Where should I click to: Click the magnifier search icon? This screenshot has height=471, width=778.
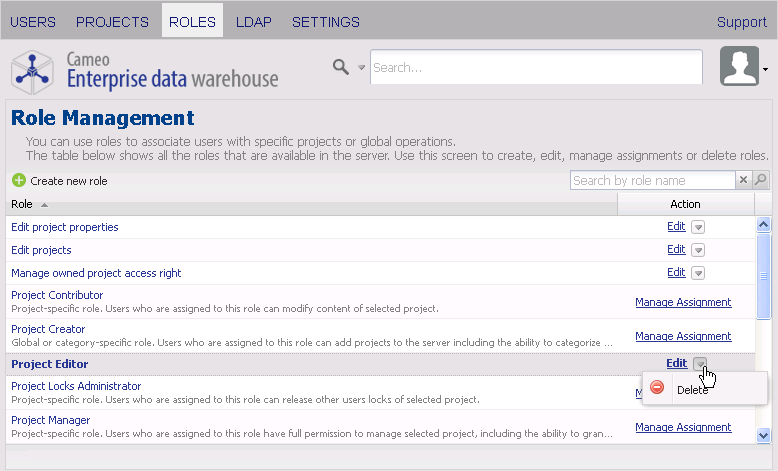click(341, 67)
